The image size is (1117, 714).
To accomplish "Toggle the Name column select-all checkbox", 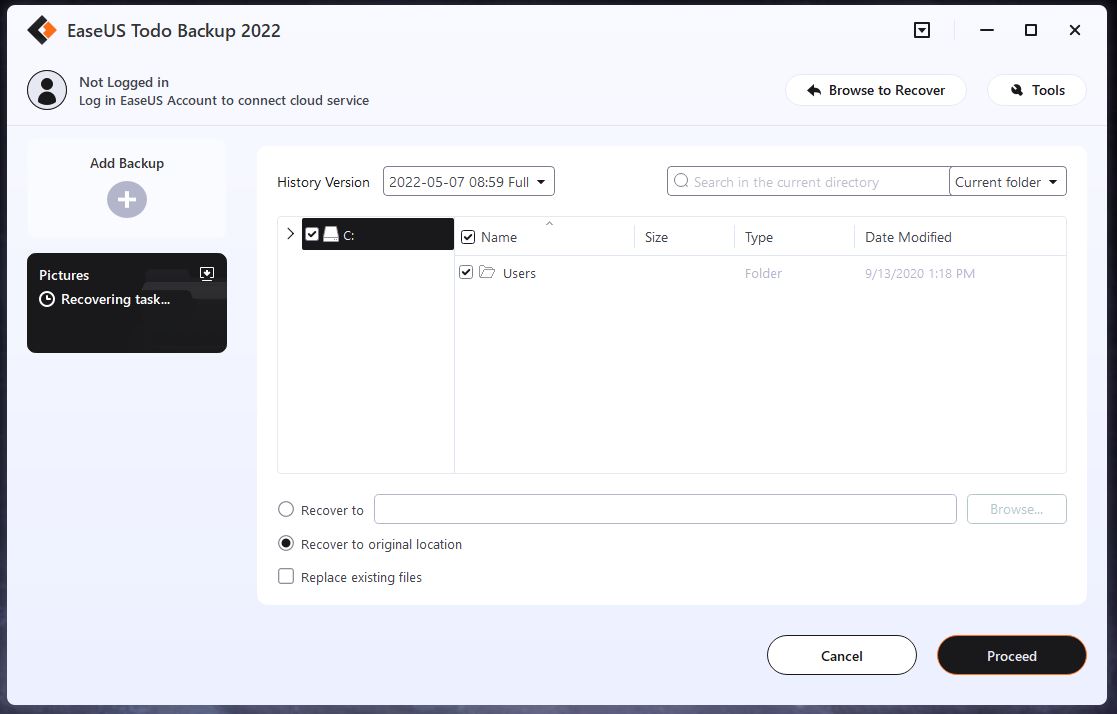I will (x=468, y=237).
